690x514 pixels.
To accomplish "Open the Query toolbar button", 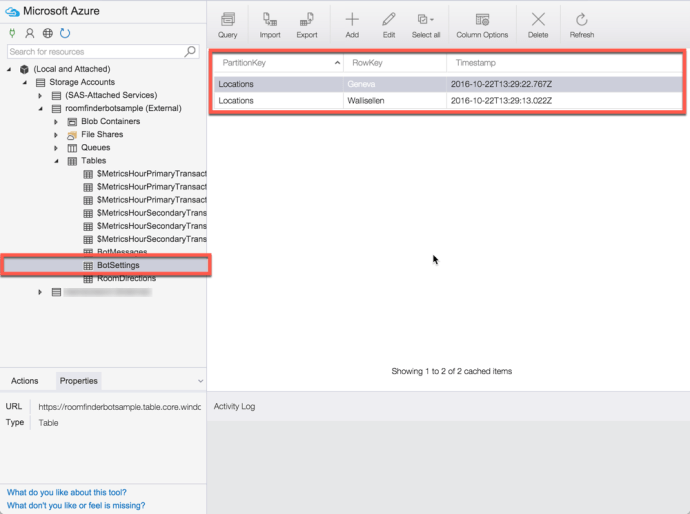I will (x=227, y=25).
